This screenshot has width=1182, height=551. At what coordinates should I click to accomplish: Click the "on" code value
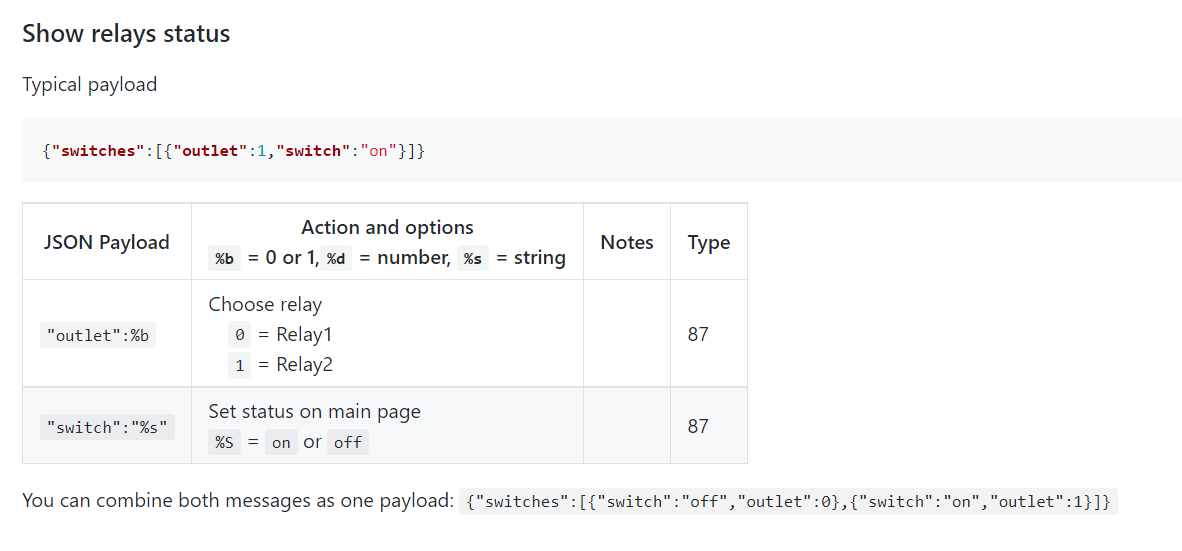click(281, 443)
